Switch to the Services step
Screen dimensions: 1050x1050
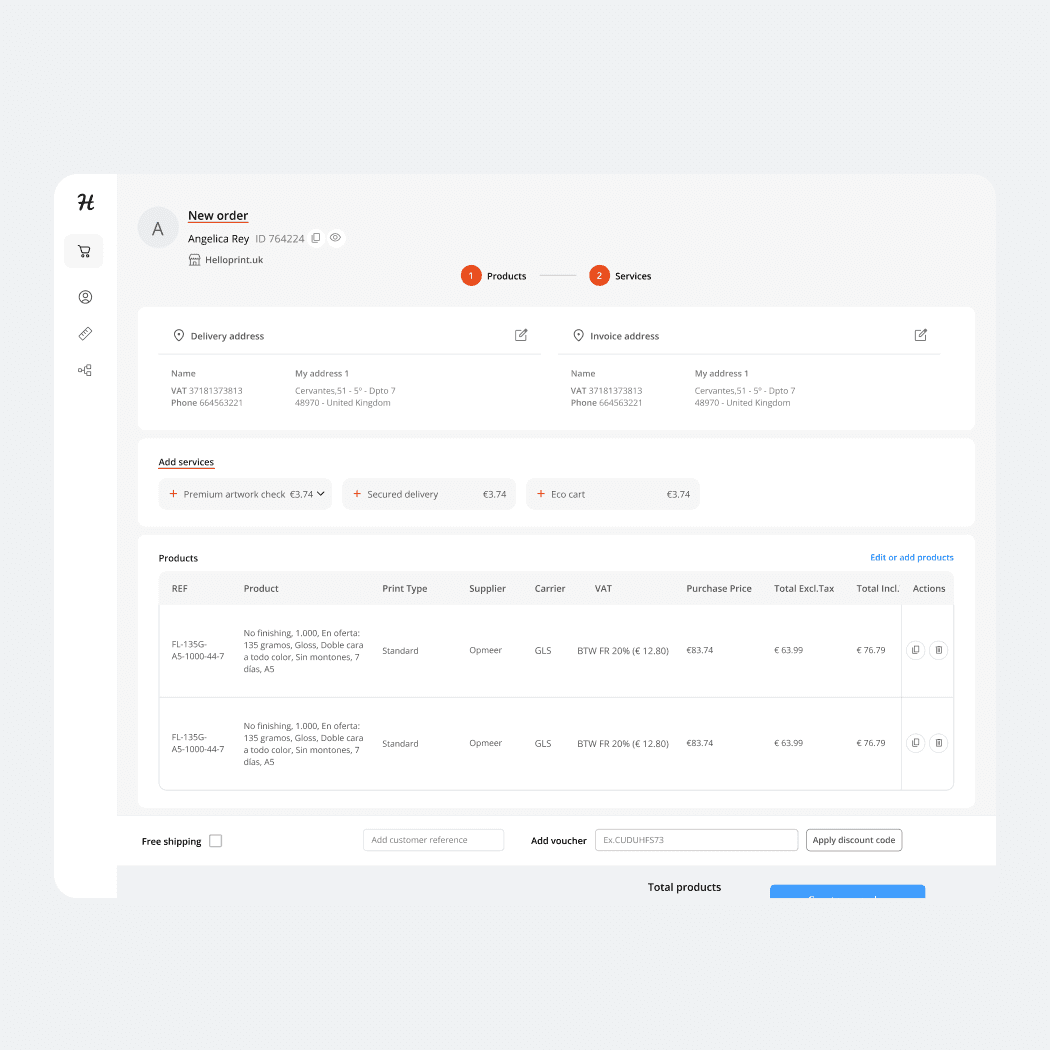[621, 275]
